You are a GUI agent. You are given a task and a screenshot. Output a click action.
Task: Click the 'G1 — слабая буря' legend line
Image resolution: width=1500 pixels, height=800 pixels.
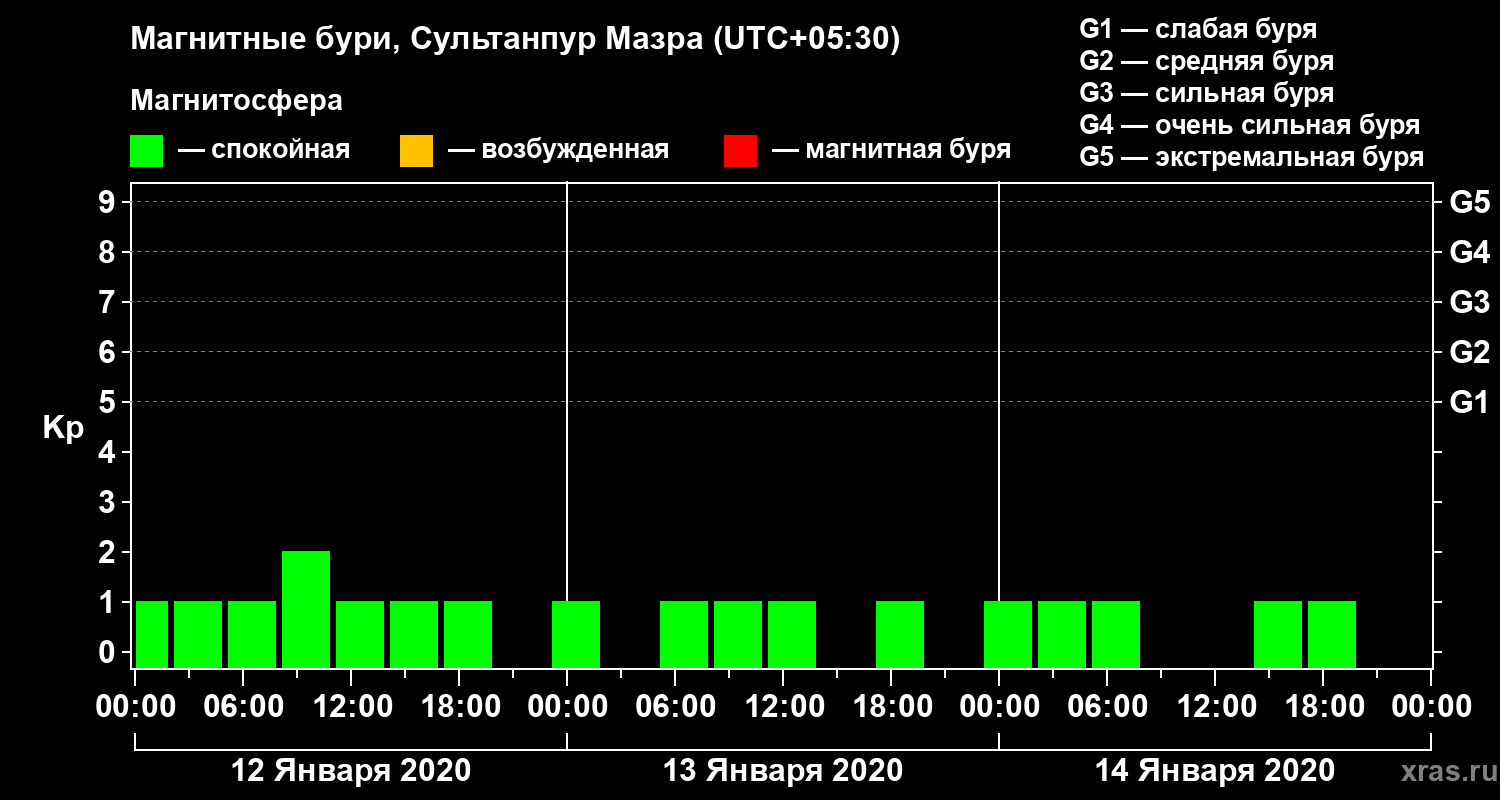(1198, 29)
